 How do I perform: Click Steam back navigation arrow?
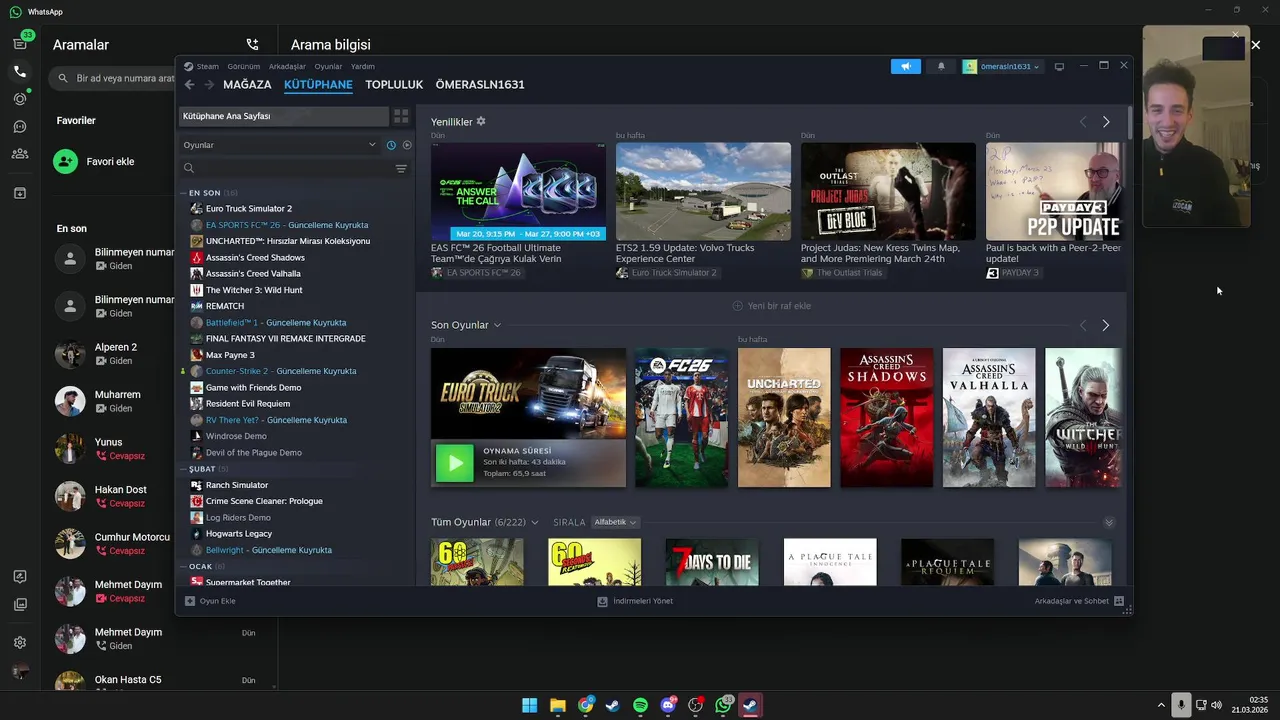(x=190, y=85)
